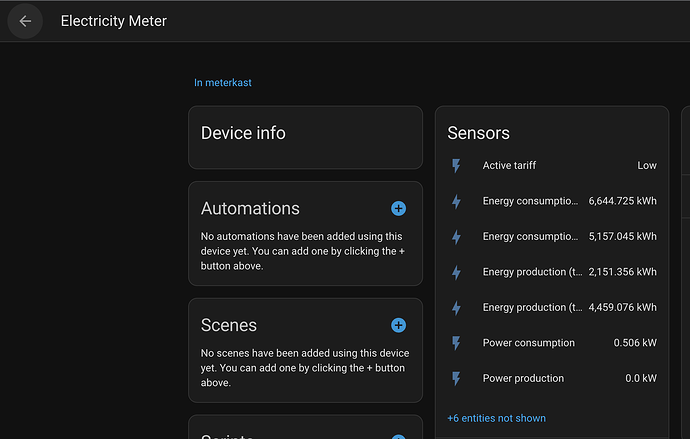Open the Active tariff 'Low' value
The width and height of the screenshot is (690, 439).
(646, 166)
